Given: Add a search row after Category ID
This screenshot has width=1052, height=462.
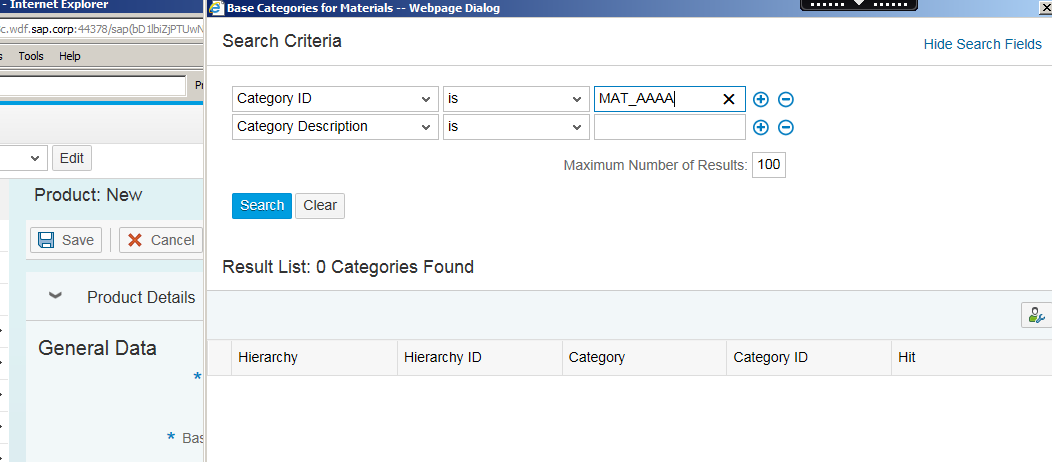Looking at the screenshot, I should coord(761,99).
